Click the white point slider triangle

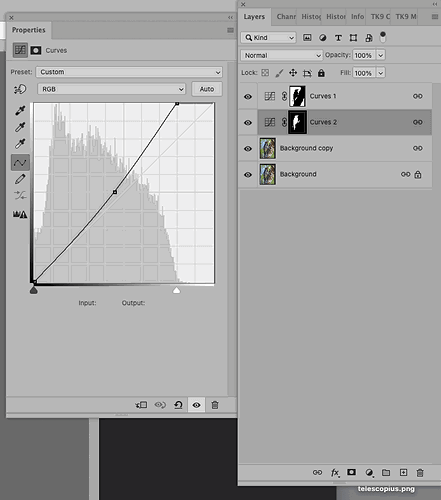[x=176, y=290]
